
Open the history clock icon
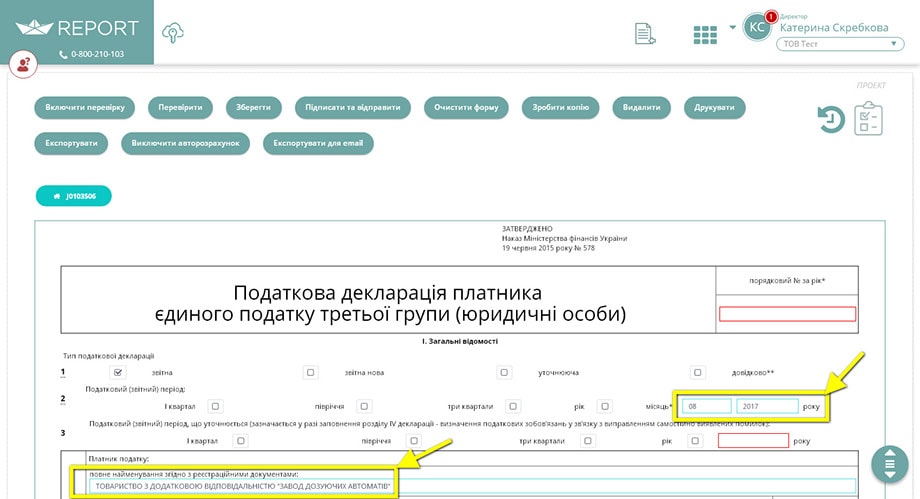tap(831, 120)
